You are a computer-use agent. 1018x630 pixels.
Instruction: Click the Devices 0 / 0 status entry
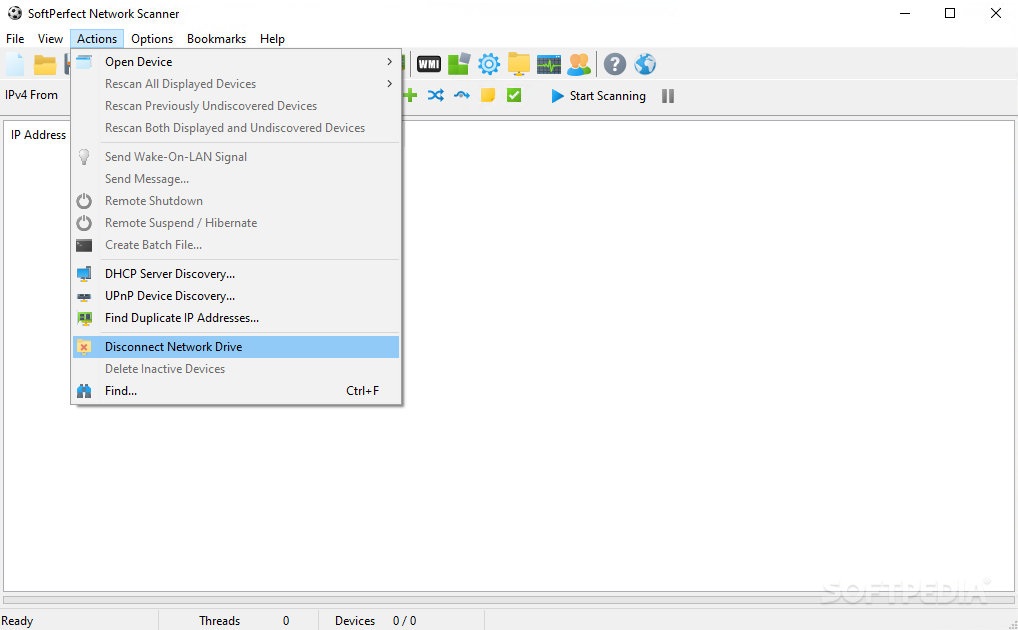click(x=375, y=621)
